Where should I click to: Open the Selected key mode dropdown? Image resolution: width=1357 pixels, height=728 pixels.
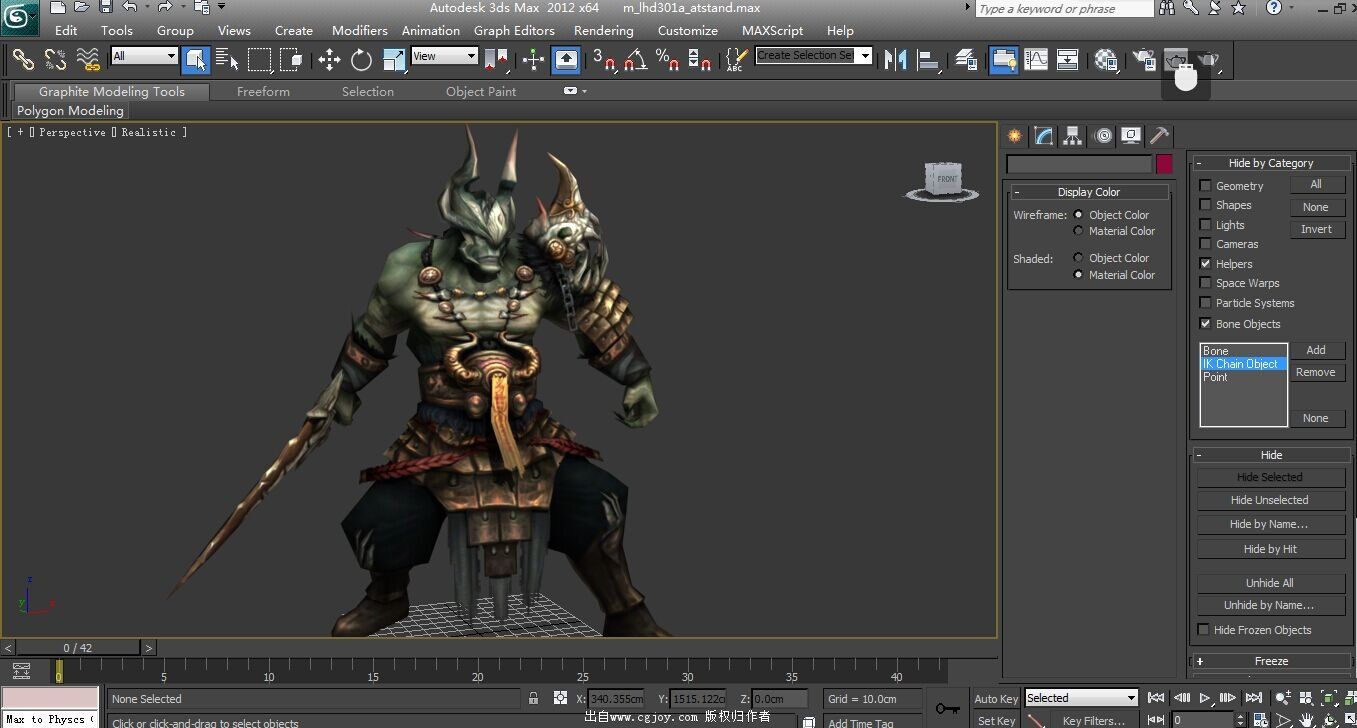1081,698
